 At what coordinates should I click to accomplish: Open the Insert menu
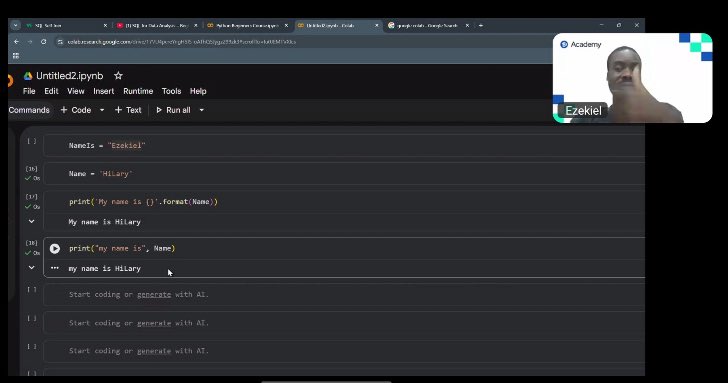[x=104, y=91]
